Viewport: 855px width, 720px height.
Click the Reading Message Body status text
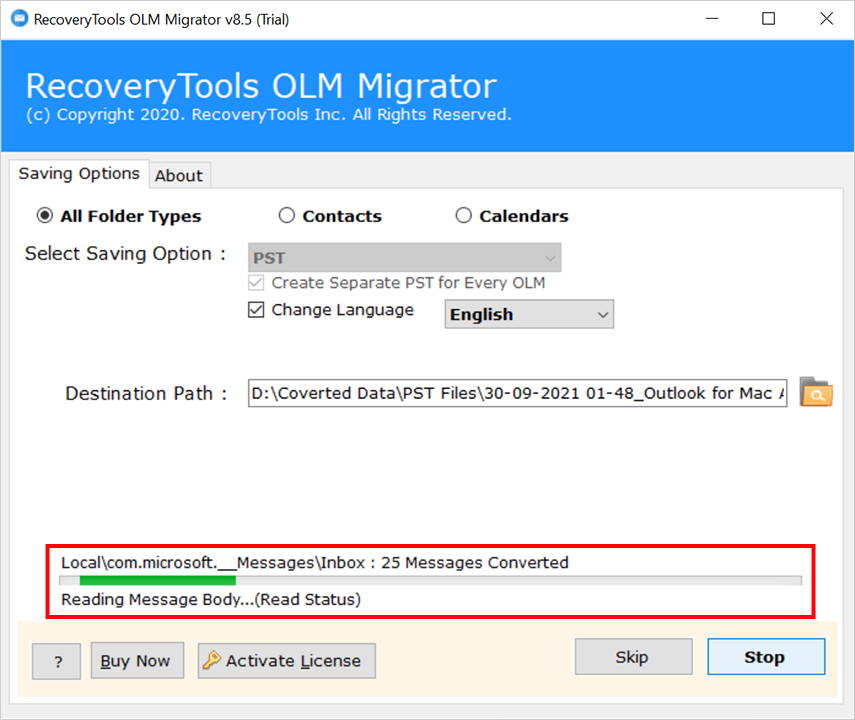211,599
